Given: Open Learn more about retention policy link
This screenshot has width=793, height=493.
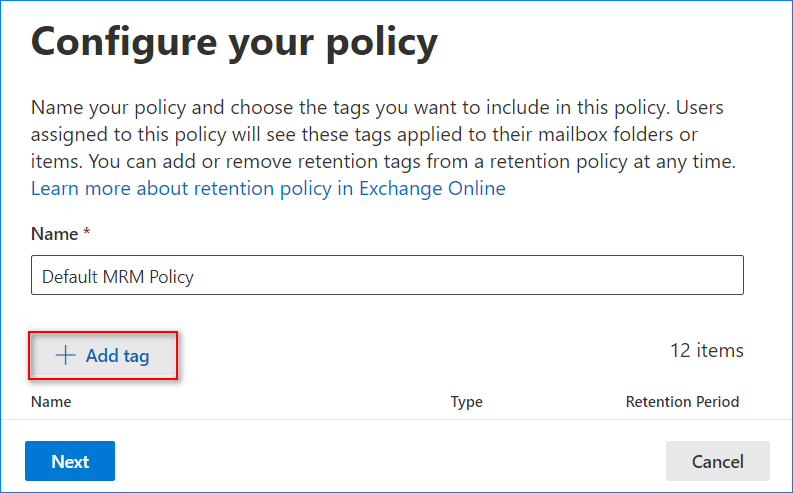Looking at the screenshot, I should pos(268,188).
